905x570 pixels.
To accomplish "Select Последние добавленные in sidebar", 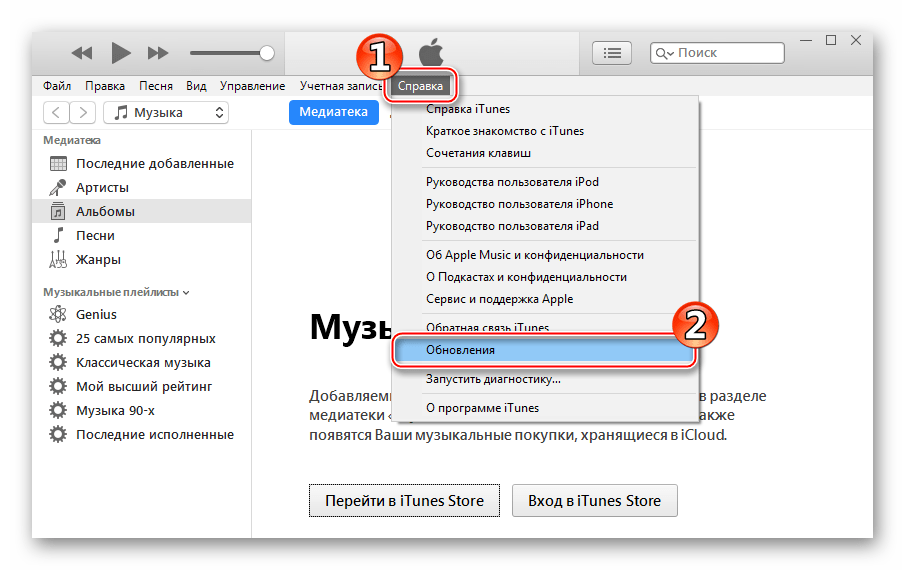I will (141, 164).
